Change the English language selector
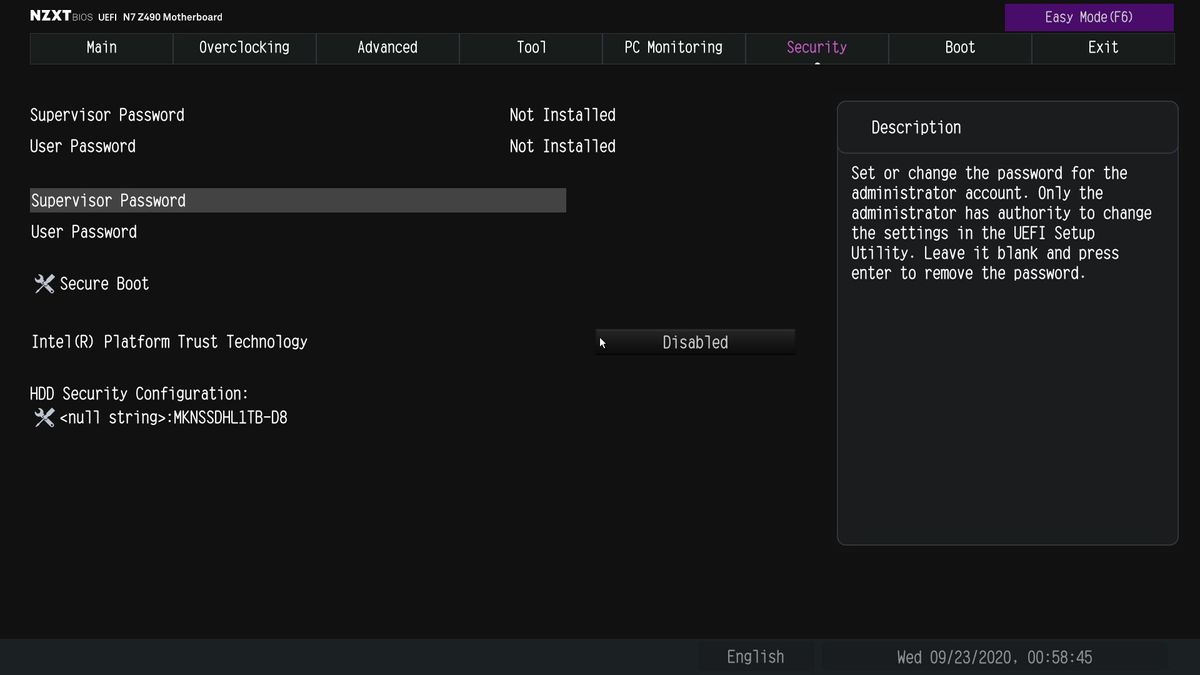The width and height of the screenshot is (1200, 675). (x=755, y=657)
